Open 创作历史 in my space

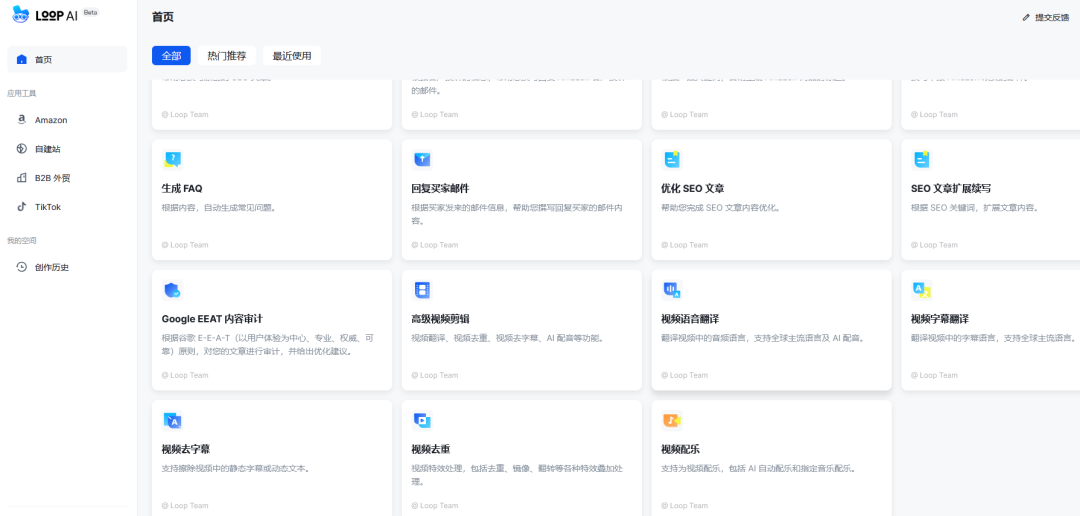[52, 267]
